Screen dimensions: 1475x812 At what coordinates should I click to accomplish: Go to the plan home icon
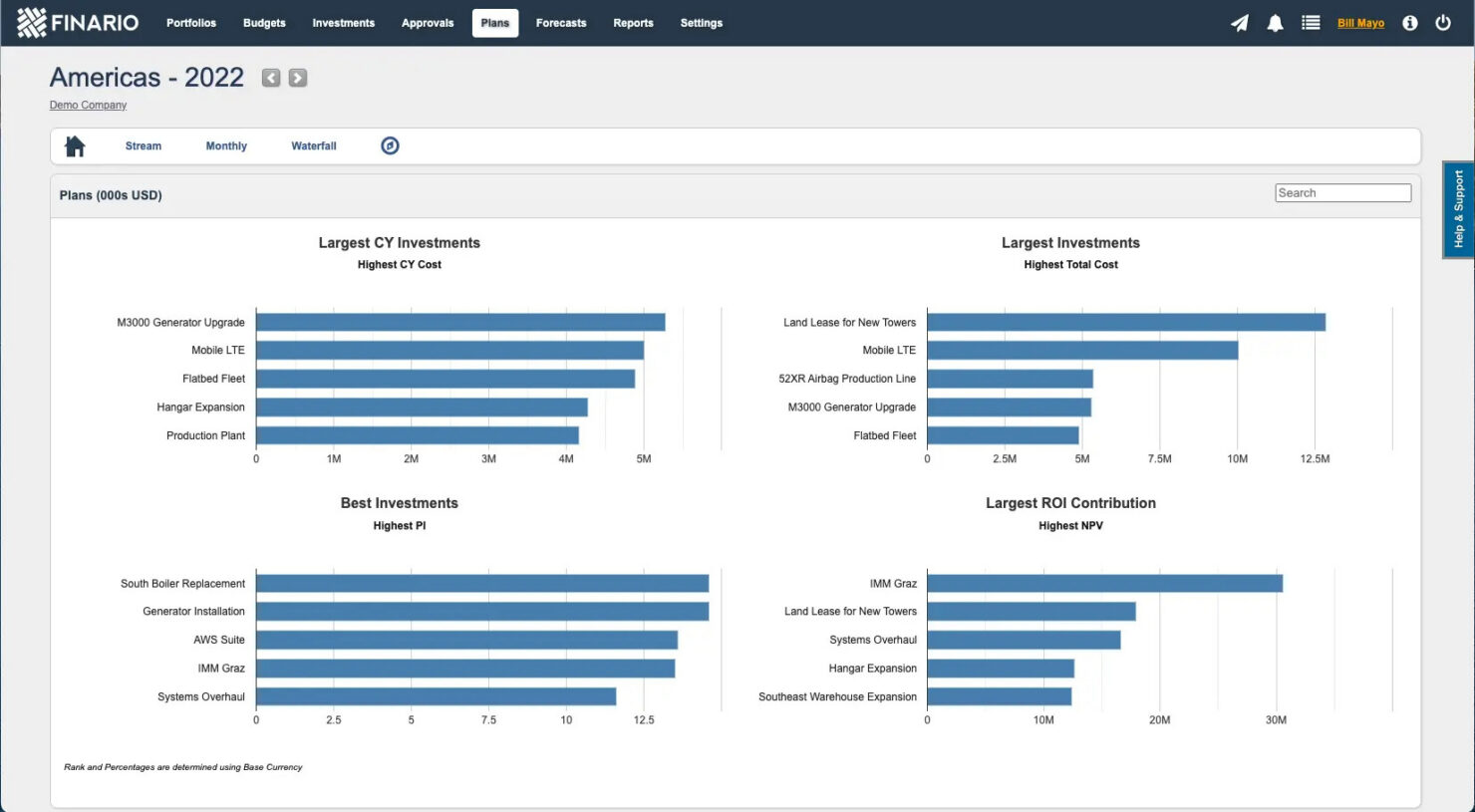tap(75, 146)
